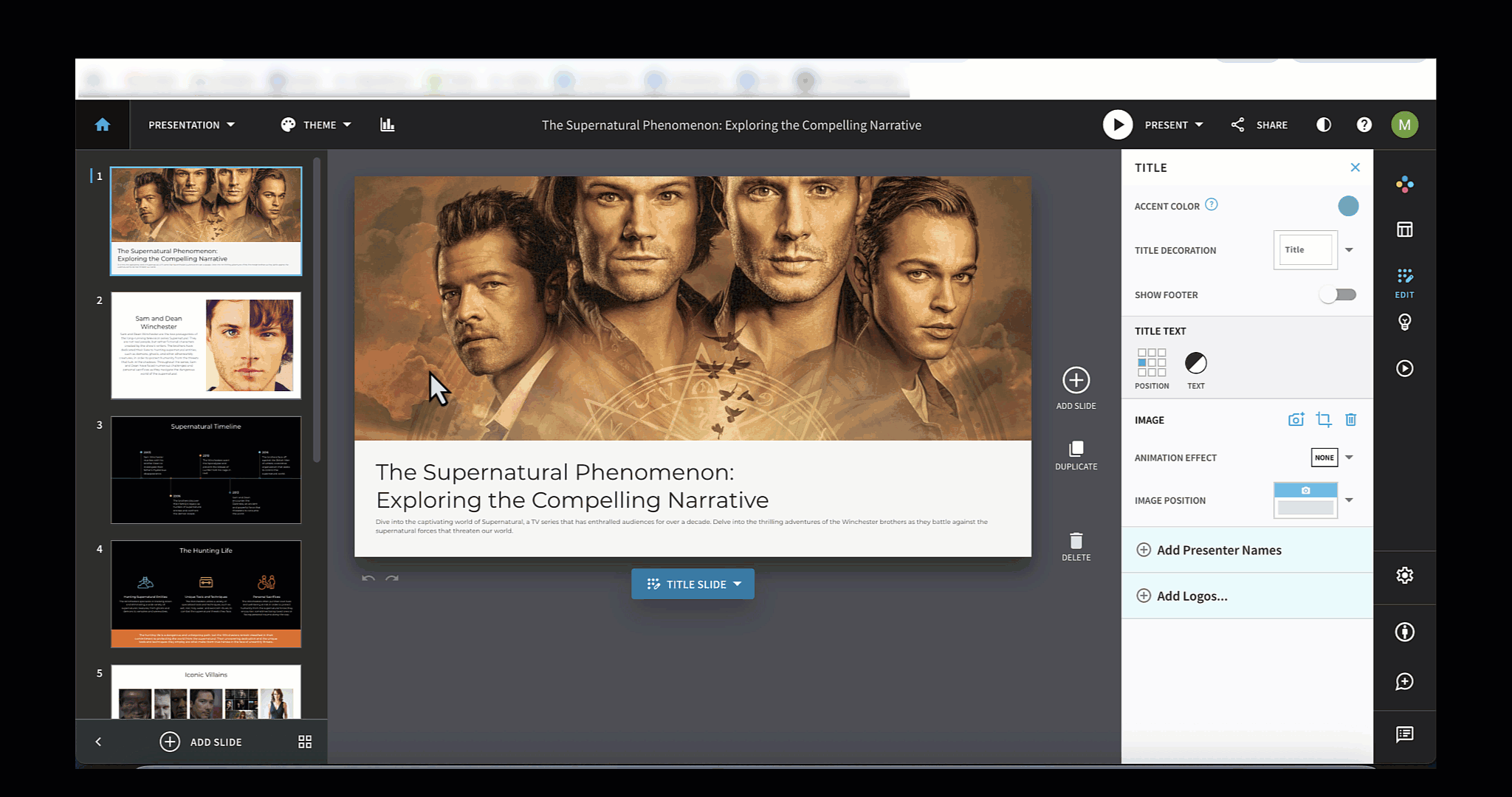
Task: Switch to slide grid view
Action: click(305, 742)
